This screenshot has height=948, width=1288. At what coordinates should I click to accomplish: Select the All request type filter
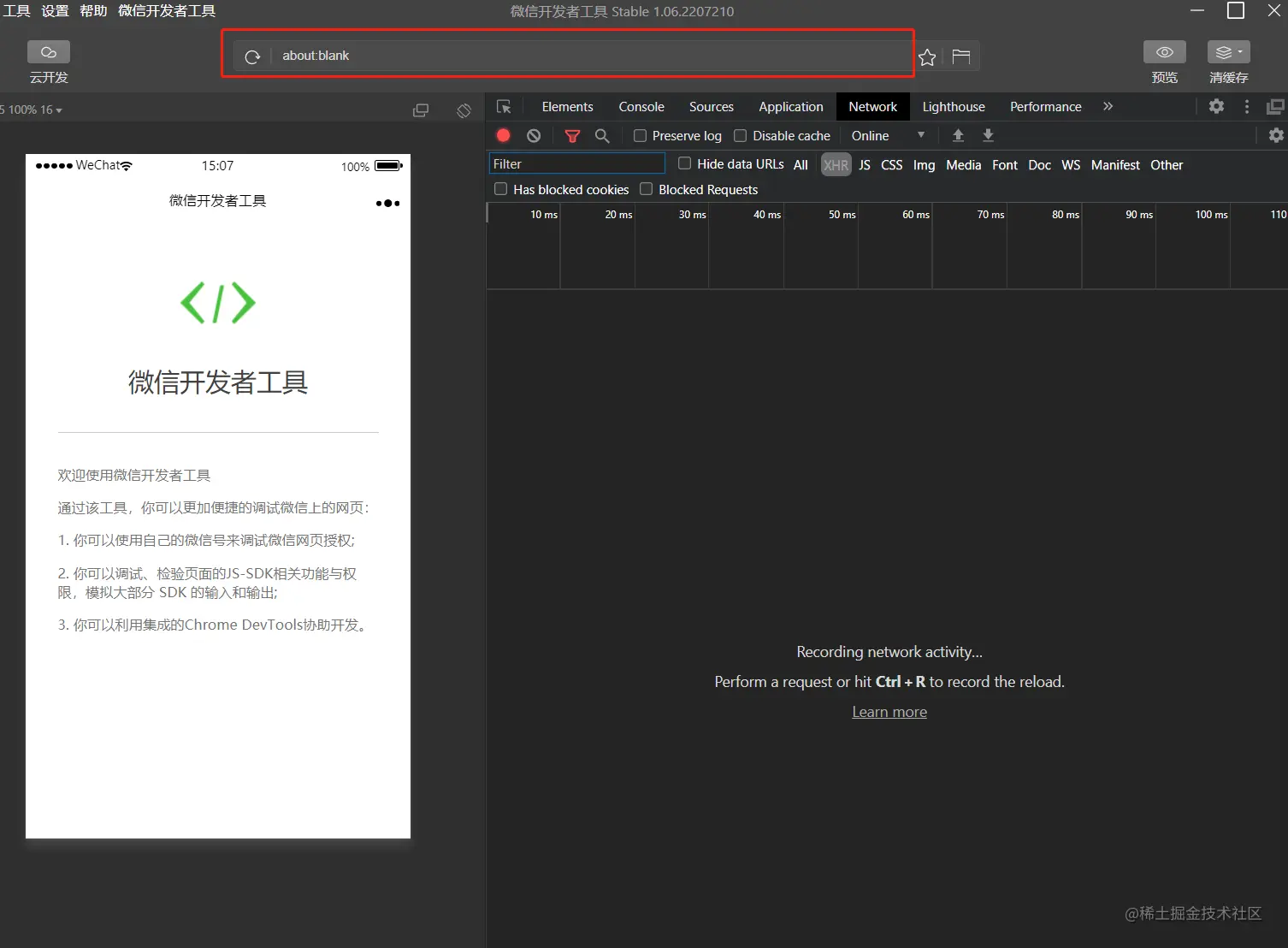click(801, 164)
